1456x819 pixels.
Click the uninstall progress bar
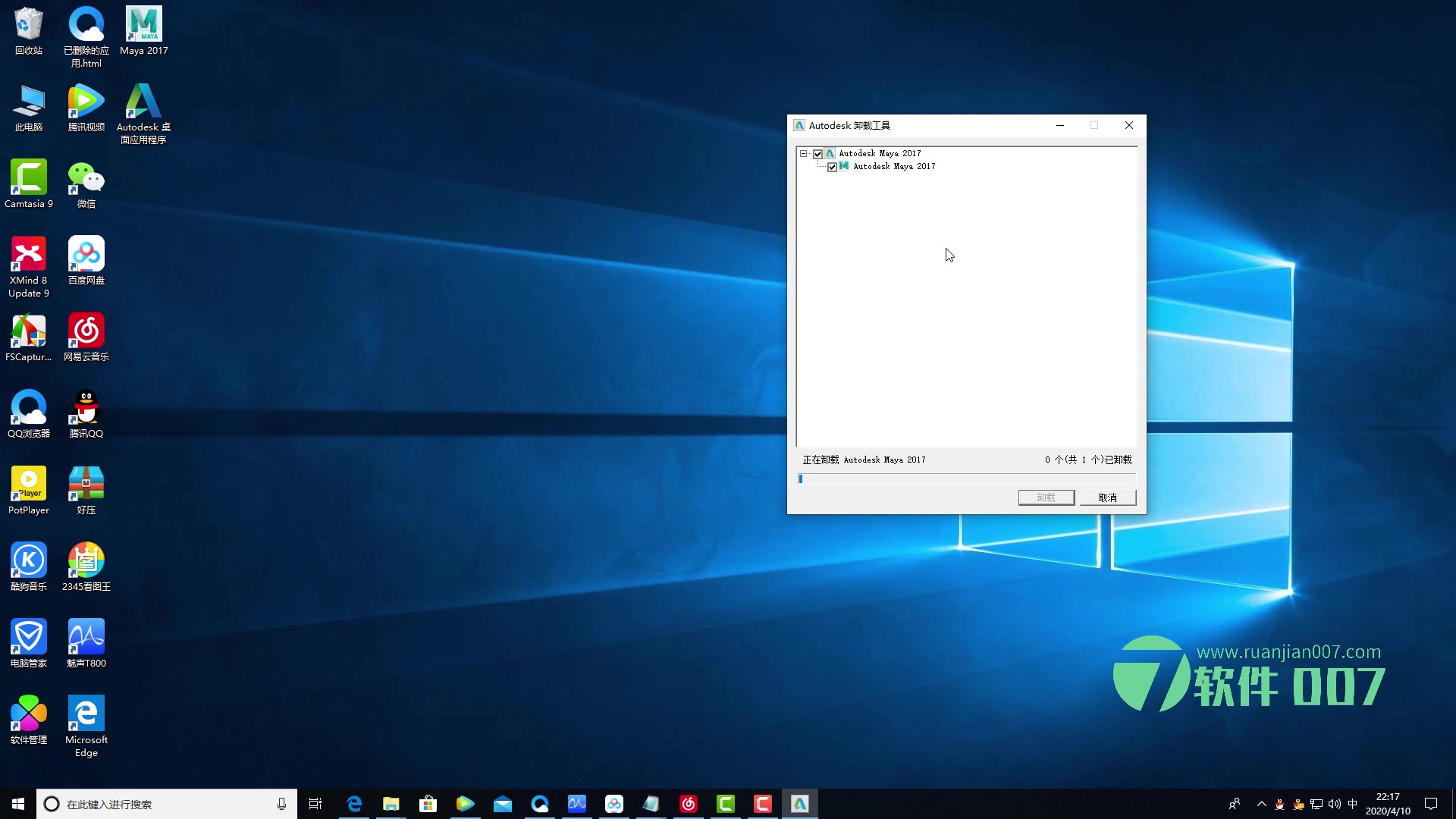(x=967, y=479)
